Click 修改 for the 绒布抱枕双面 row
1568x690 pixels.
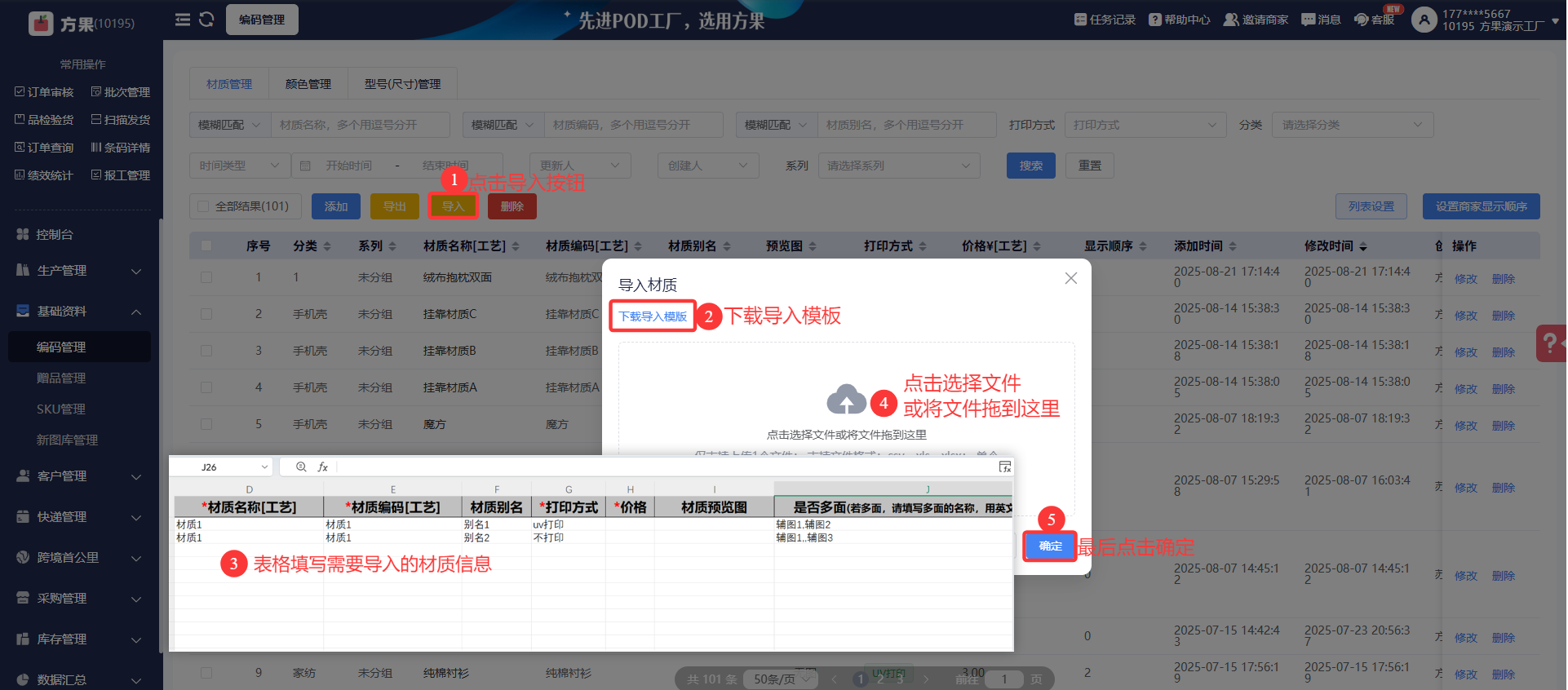tap(1466, 279)
